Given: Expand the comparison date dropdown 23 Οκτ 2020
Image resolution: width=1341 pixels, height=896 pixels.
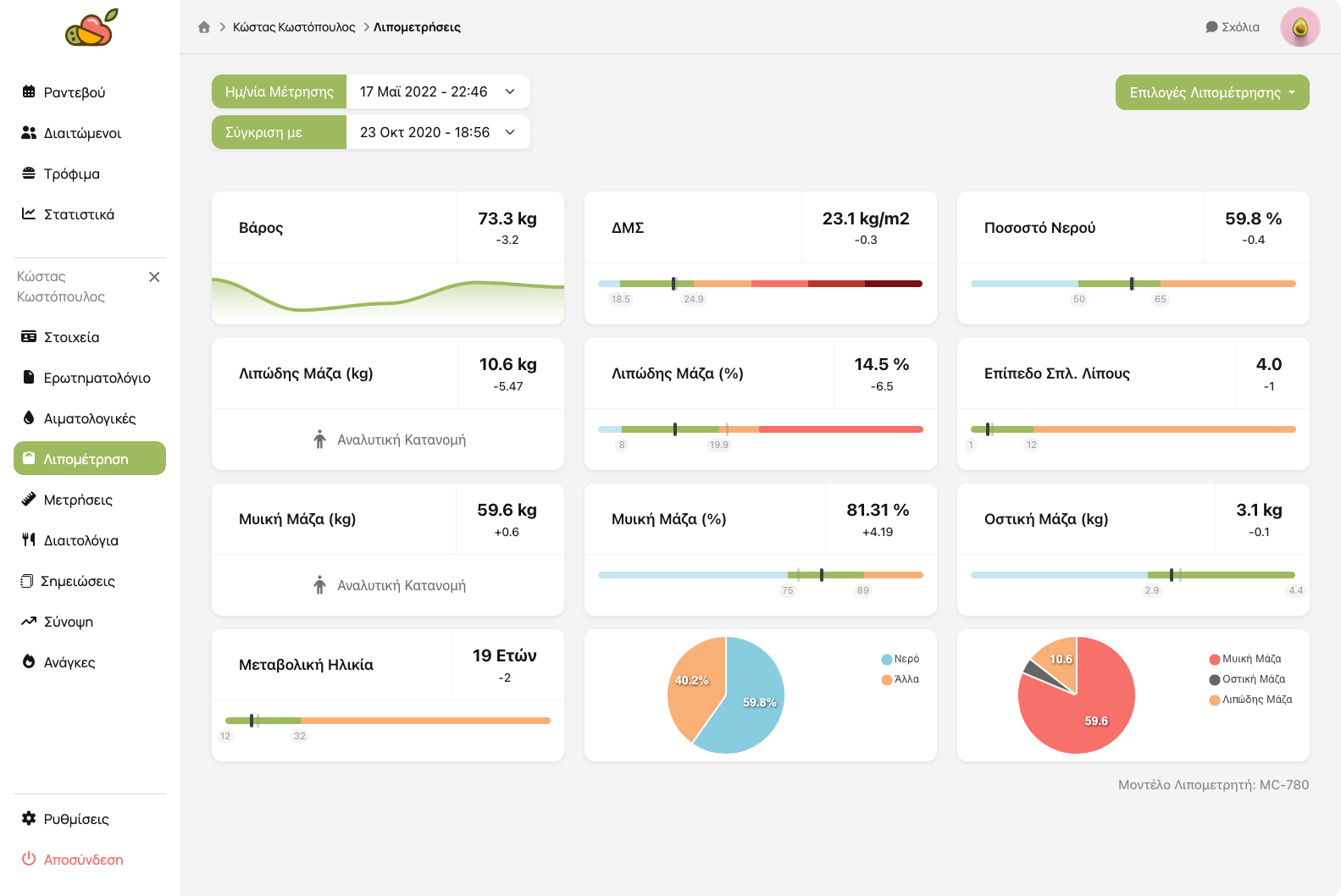Looking at the screenshot, I should 437,132.
